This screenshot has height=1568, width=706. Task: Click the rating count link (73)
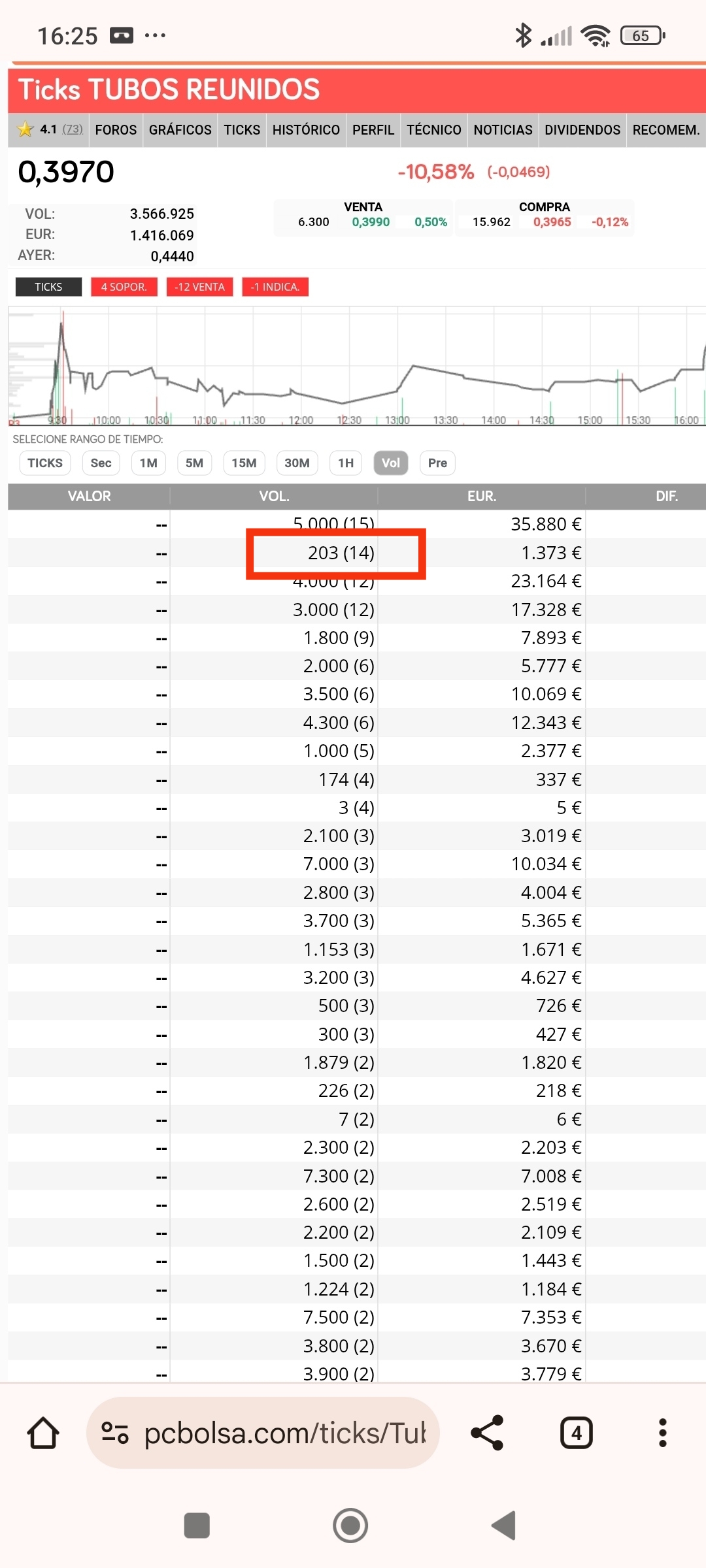[x=73, y=129]
